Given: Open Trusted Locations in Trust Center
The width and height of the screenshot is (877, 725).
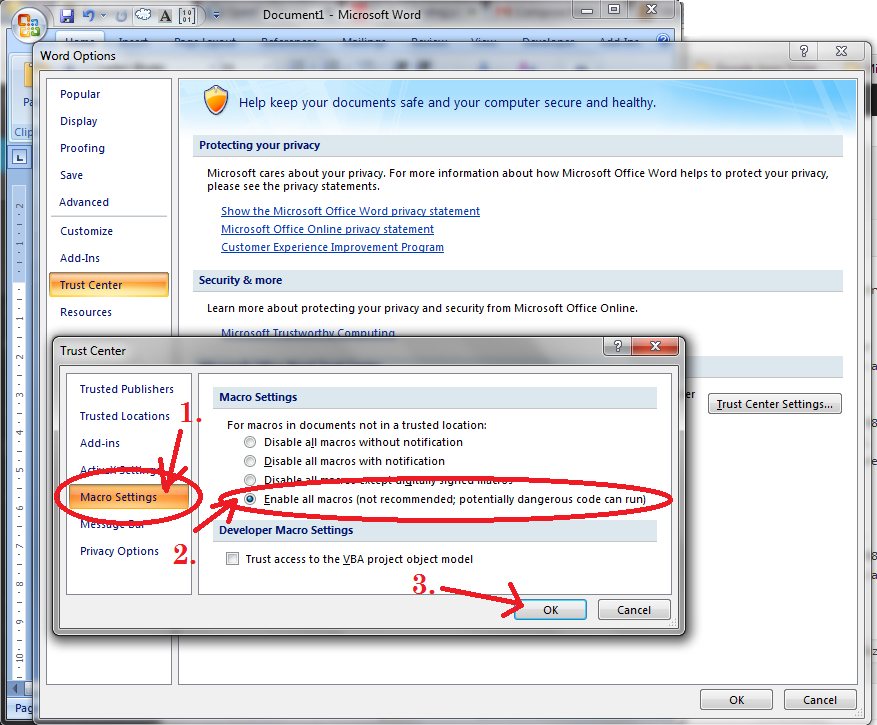Looking at the screenshot, I should click(124, 416).
